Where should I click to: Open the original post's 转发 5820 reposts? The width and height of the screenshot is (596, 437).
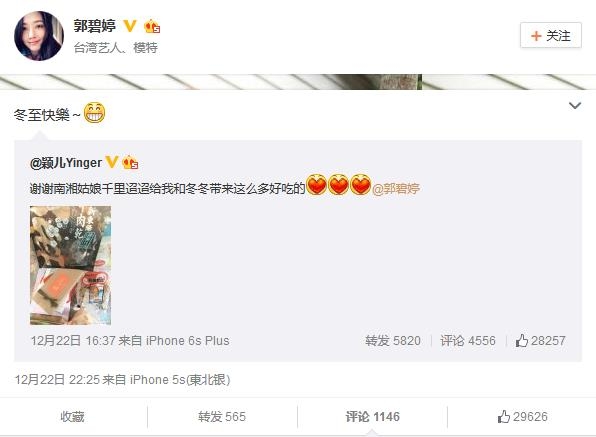click(x=393, y=340)
